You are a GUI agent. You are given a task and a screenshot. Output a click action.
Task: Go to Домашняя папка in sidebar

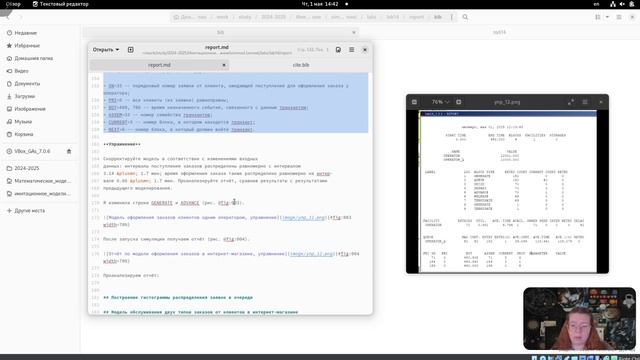(33, 58)
